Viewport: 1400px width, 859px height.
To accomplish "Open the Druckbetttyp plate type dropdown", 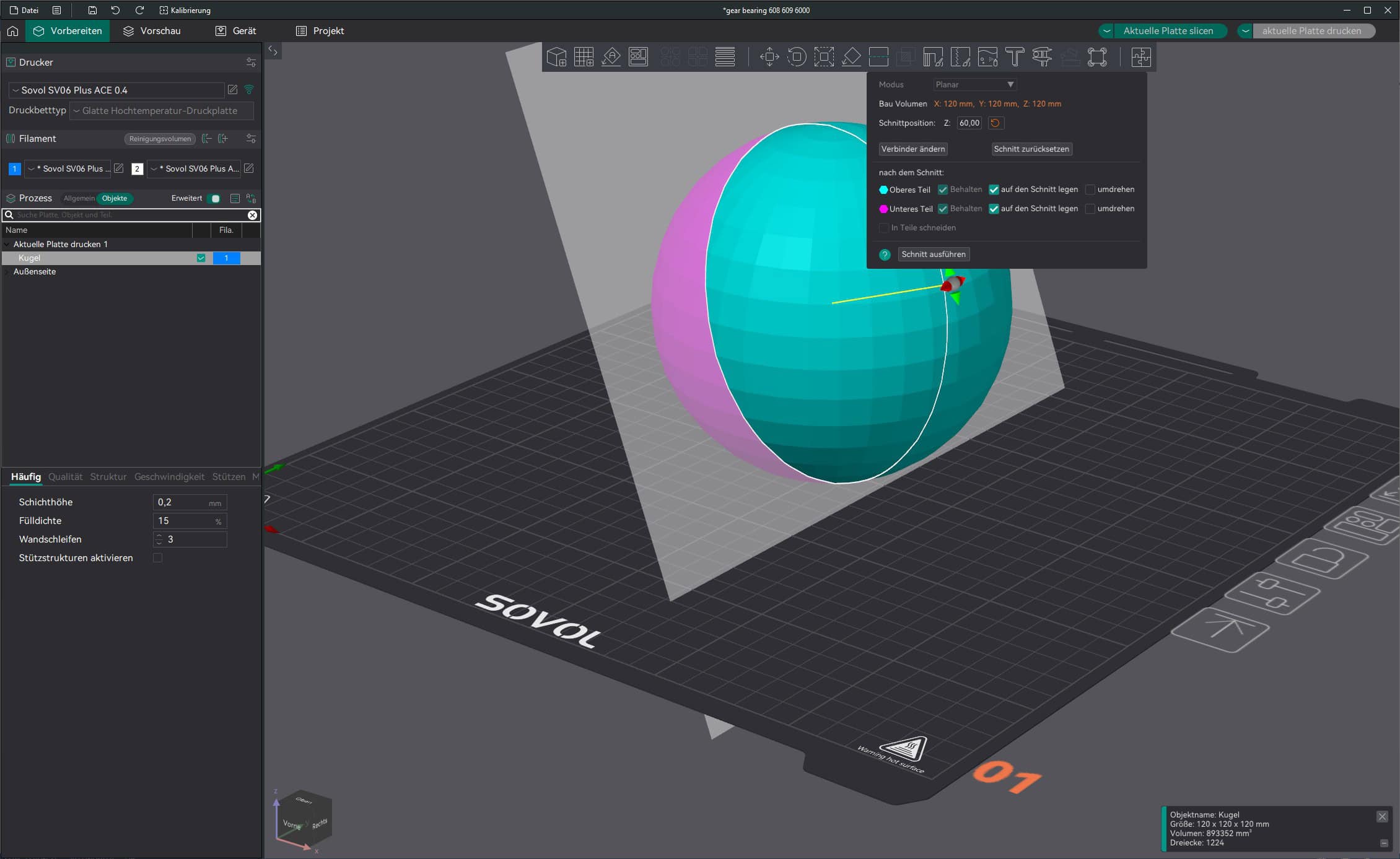I will point(161,111).
